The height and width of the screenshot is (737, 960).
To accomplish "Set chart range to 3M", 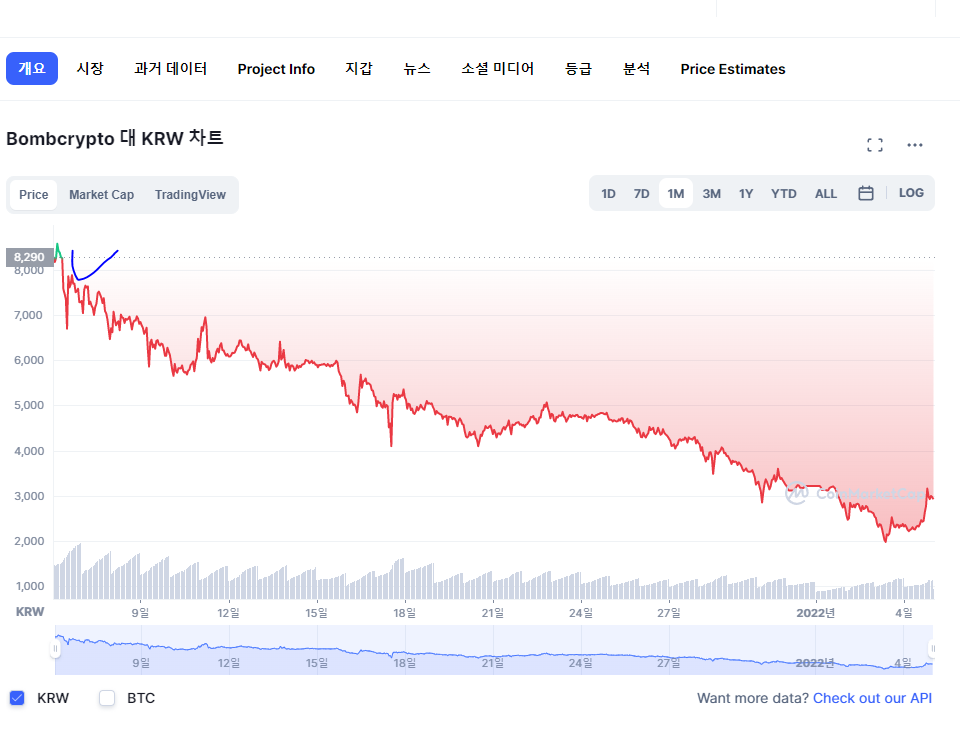I will (x=711, y=193).
